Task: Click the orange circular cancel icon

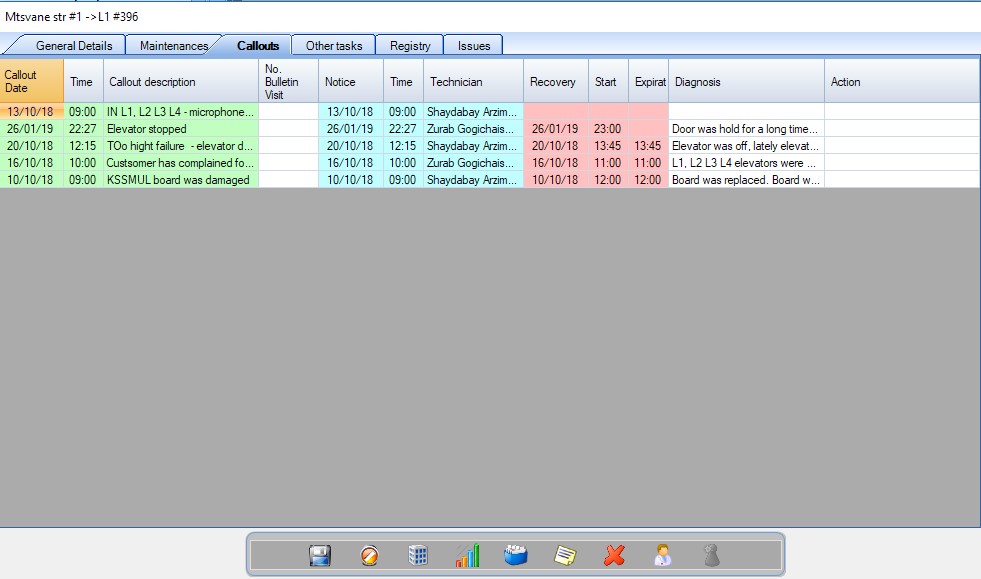Action: pyautogui.click(x=369, y=555)
